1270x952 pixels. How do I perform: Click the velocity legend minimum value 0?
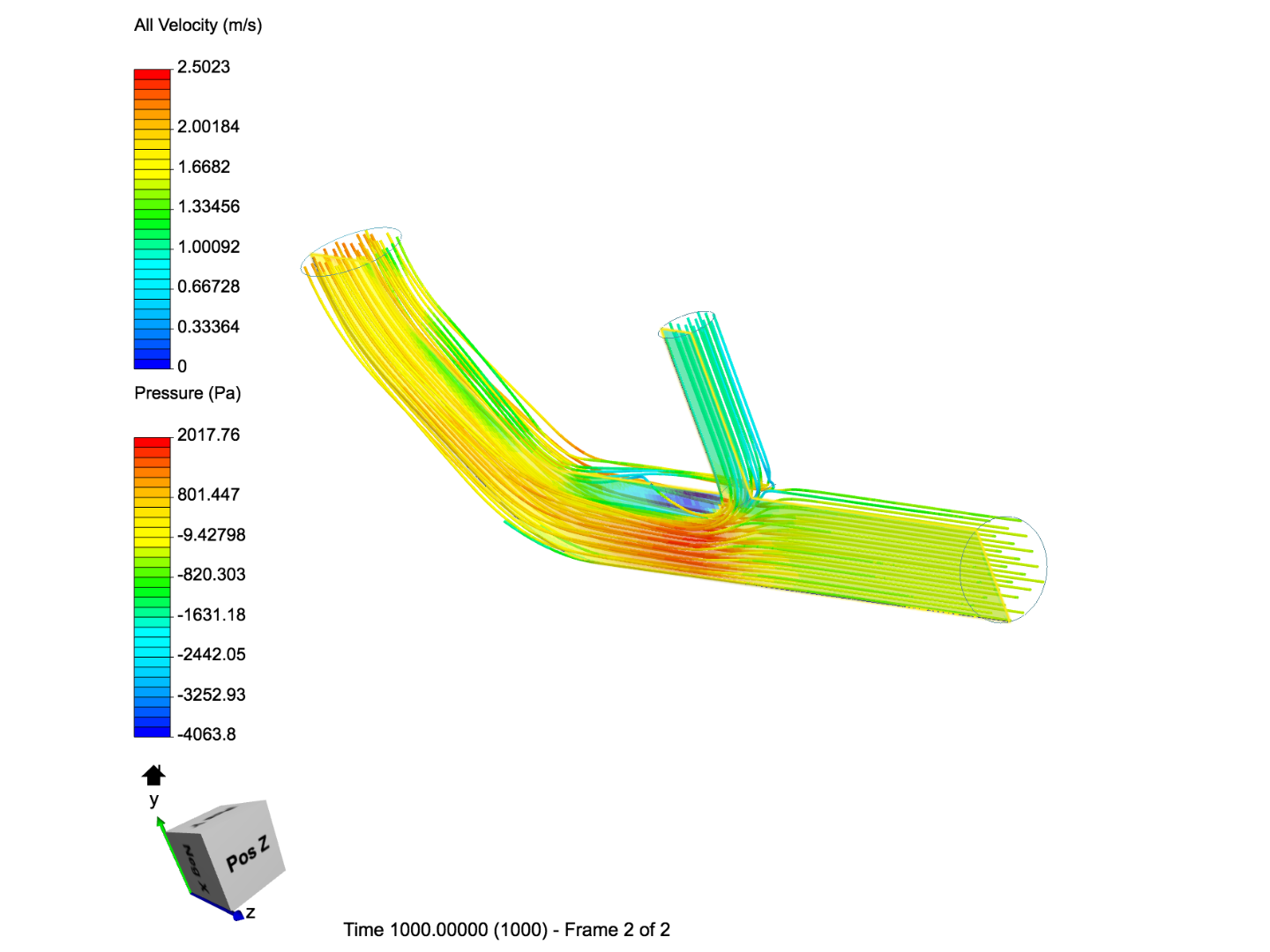[183, 367]
